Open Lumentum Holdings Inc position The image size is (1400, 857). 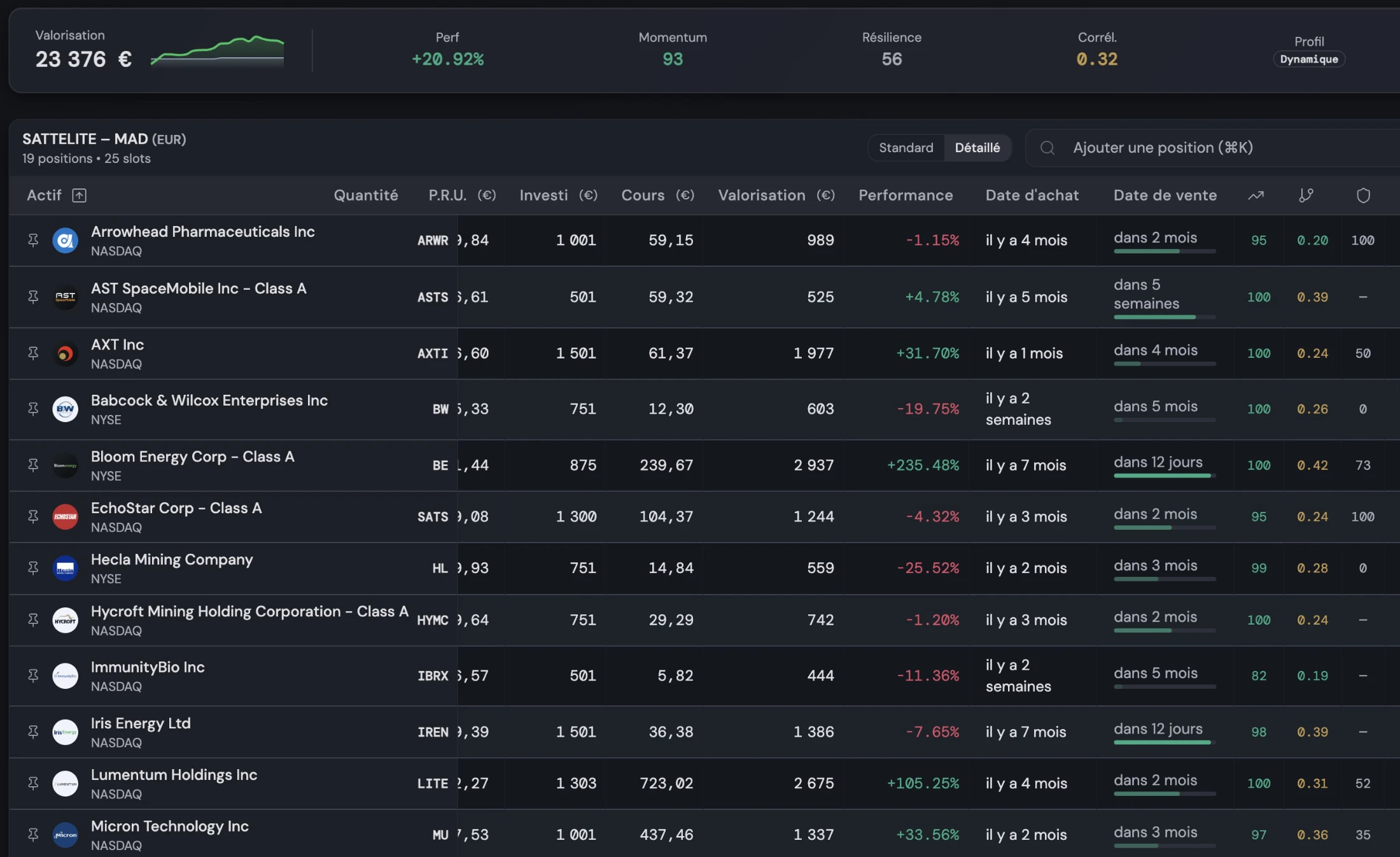[x=174, y=775]
